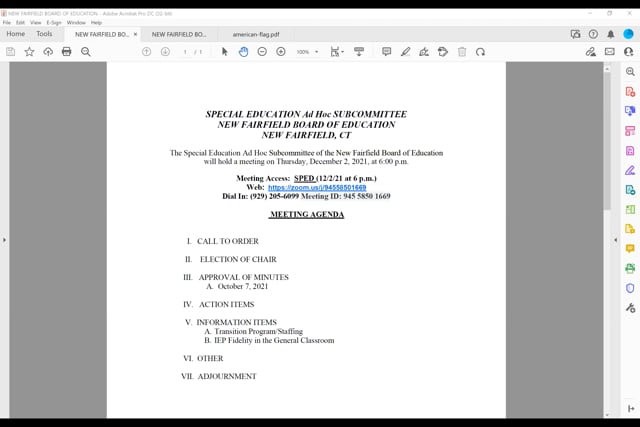
Task: Open the Edit menu
Action: [20, 22]
